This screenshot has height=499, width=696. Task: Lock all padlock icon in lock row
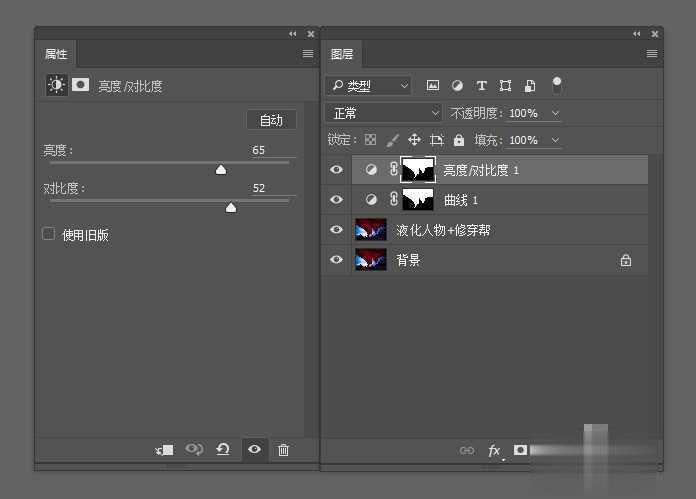point(459,140)
